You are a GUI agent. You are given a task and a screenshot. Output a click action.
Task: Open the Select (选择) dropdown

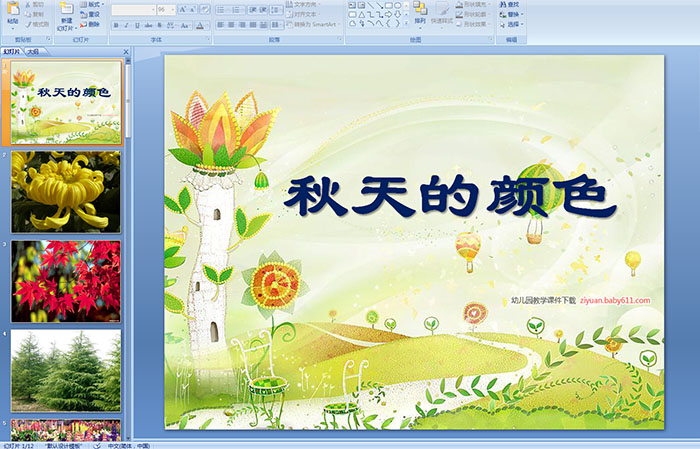(x=511, y=24)
